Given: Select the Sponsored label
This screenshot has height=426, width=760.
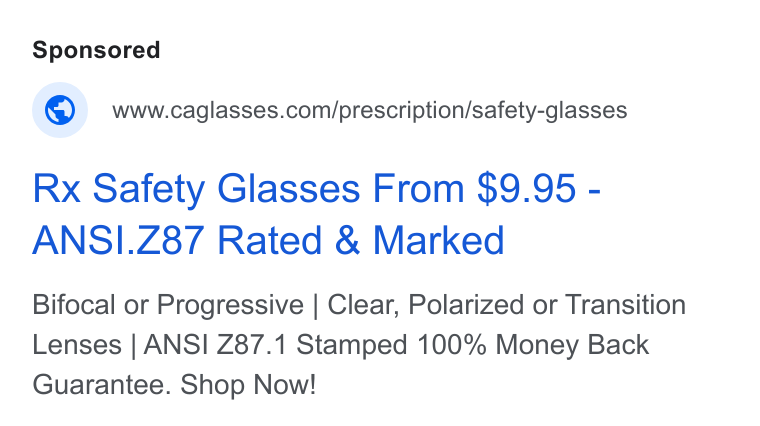Looking at the screenshot, I should [96, 50].
